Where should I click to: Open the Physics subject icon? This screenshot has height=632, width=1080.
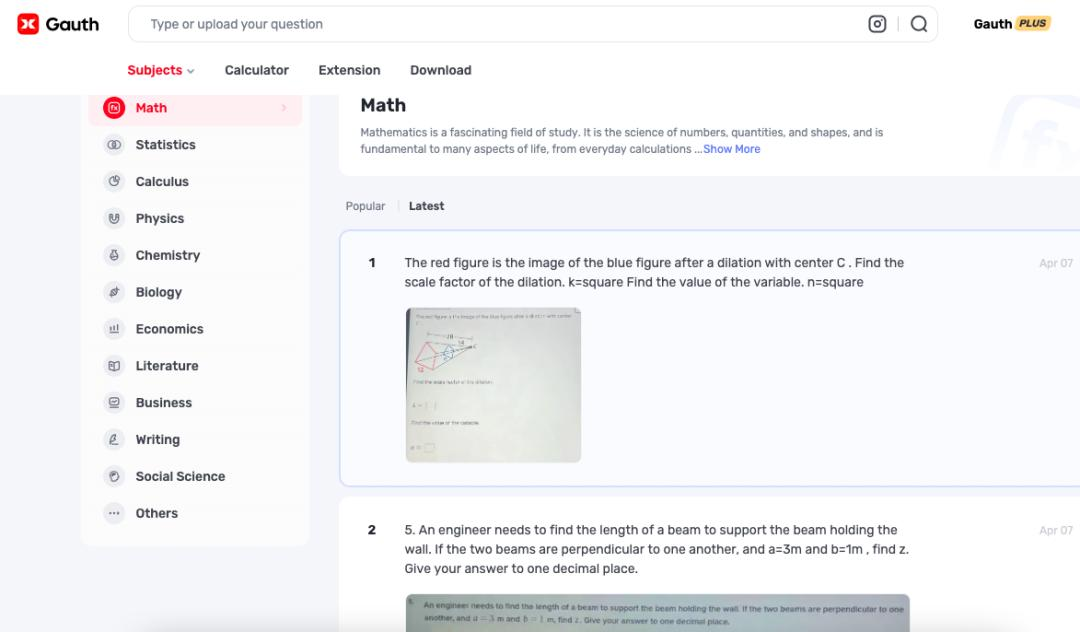click(x=114, y=218)
